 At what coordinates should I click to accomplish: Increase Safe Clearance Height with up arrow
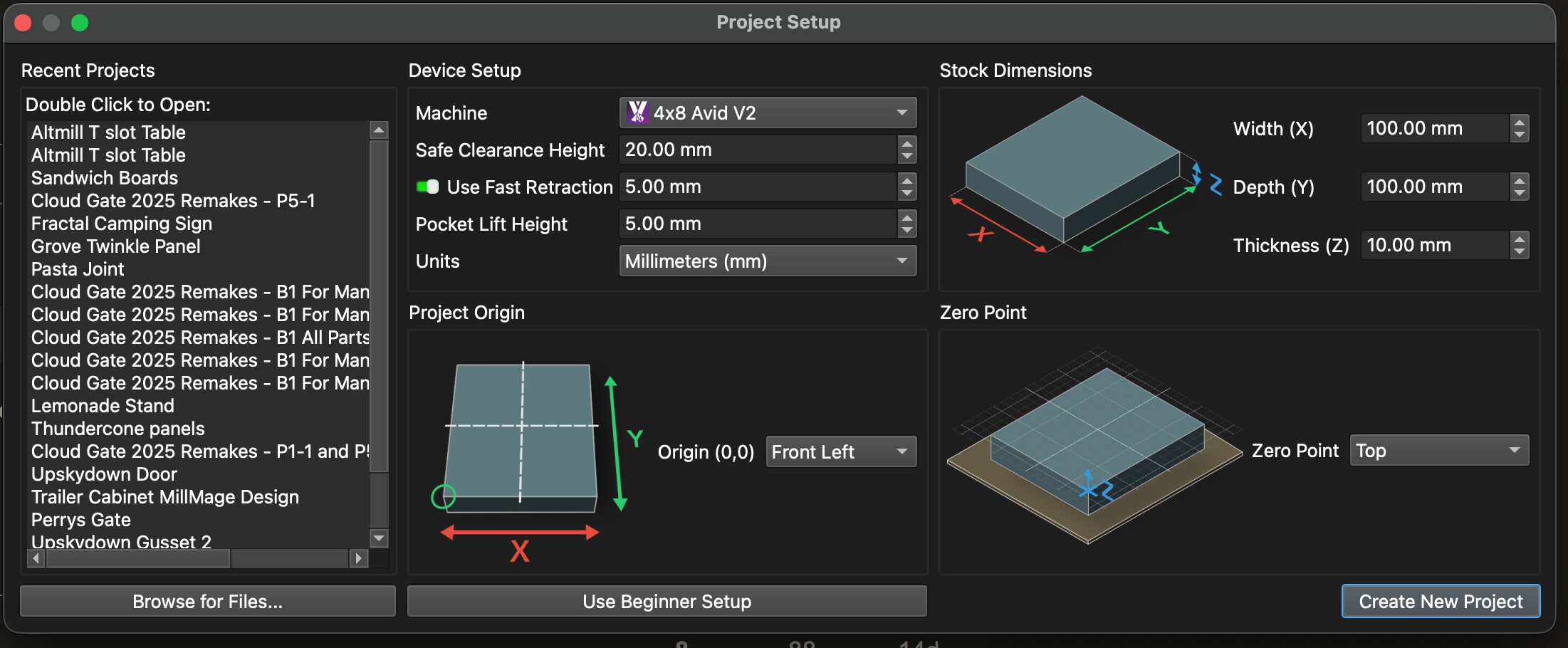[906, 142]
